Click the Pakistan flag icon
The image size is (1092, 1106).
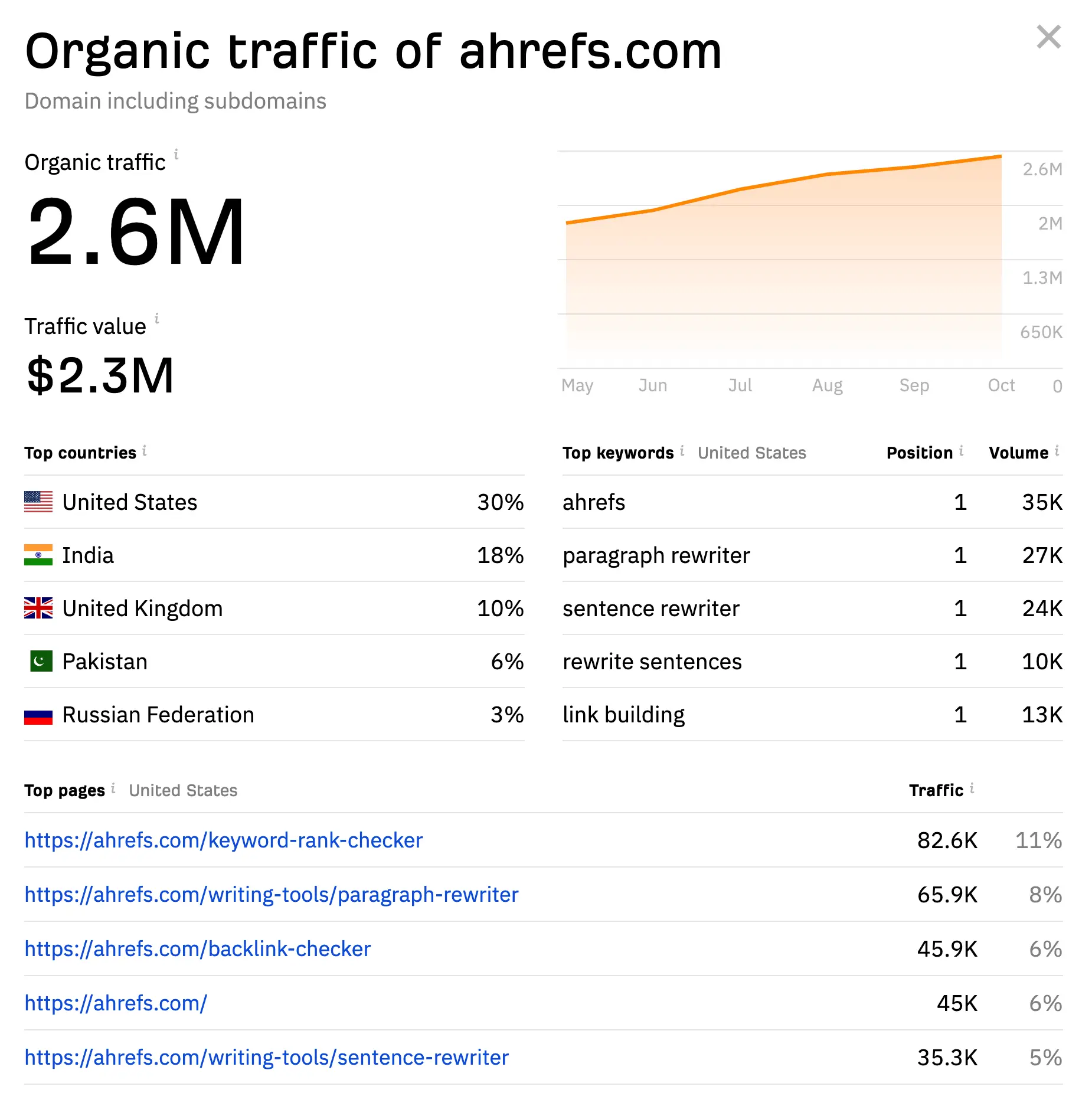[41, 661]
